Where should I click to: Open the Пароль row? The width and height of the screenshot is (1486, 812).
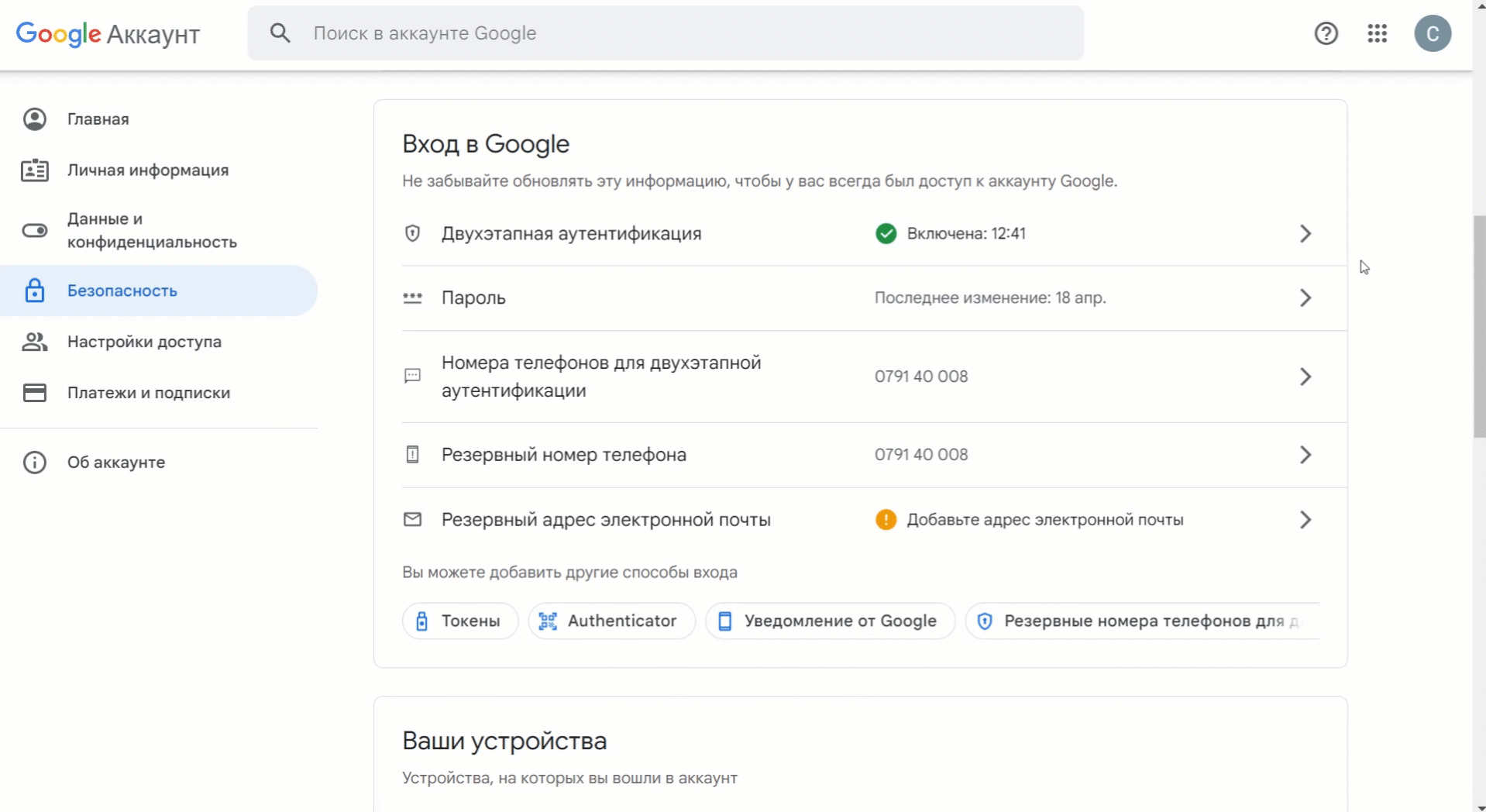point(874,298)
